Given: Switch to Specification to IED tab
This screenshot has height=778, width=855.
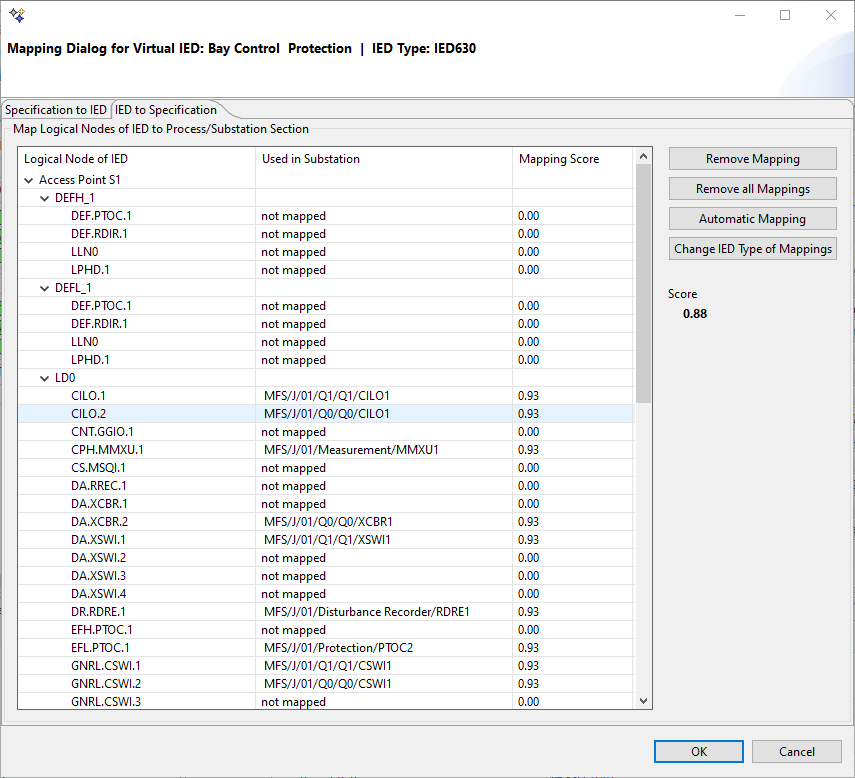Looking at the screenshot, I should (x=56, y=110).
